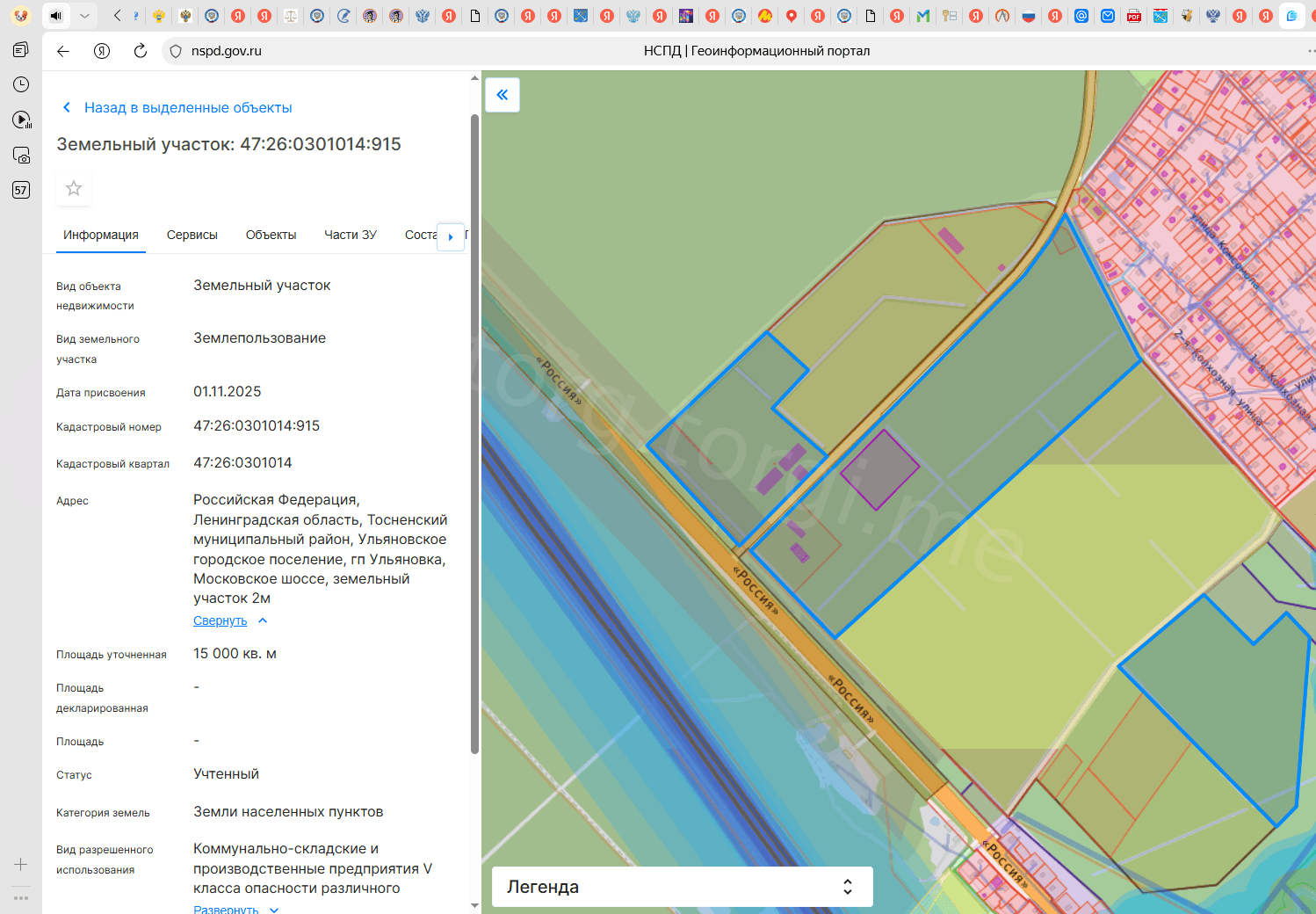Image resolution: width=1316 pixels, height=914 pixels.
Task: Click Назад в выделенные объекты link
Action: point(187,107)
